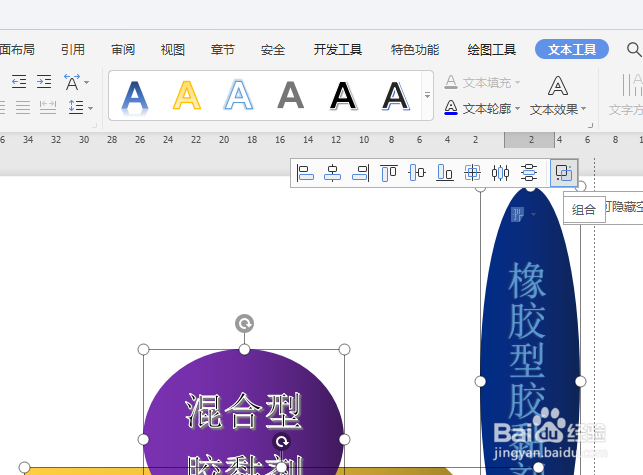
Task: Apply black with blue shadow text style
Action: pos(395,96)
